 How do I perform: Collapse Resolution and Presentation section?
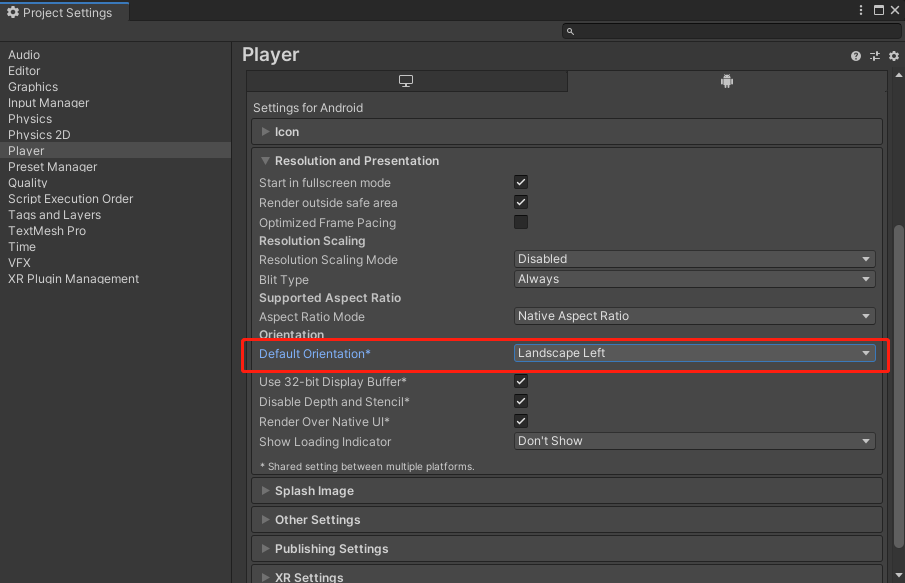pyautogui.click(x=567, y=161)
